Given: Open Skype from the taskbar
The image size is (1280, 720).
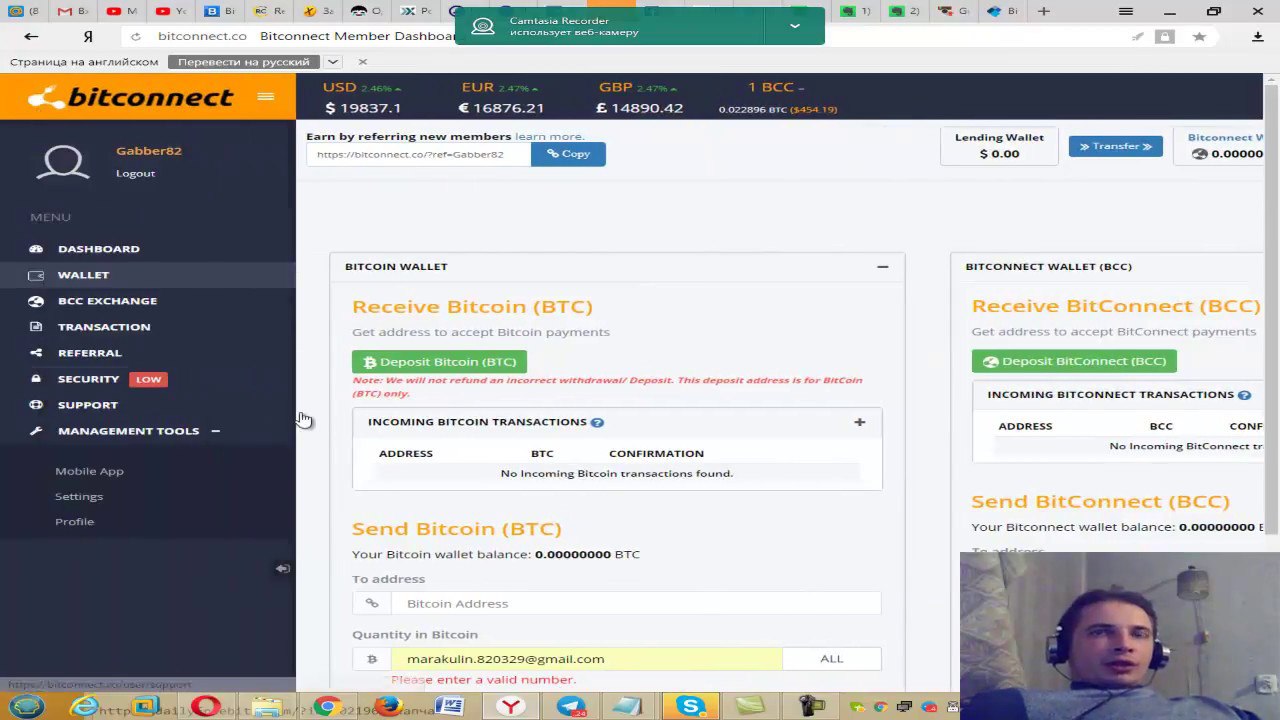Looking at the screenshot, I should (x=690, y=707).
